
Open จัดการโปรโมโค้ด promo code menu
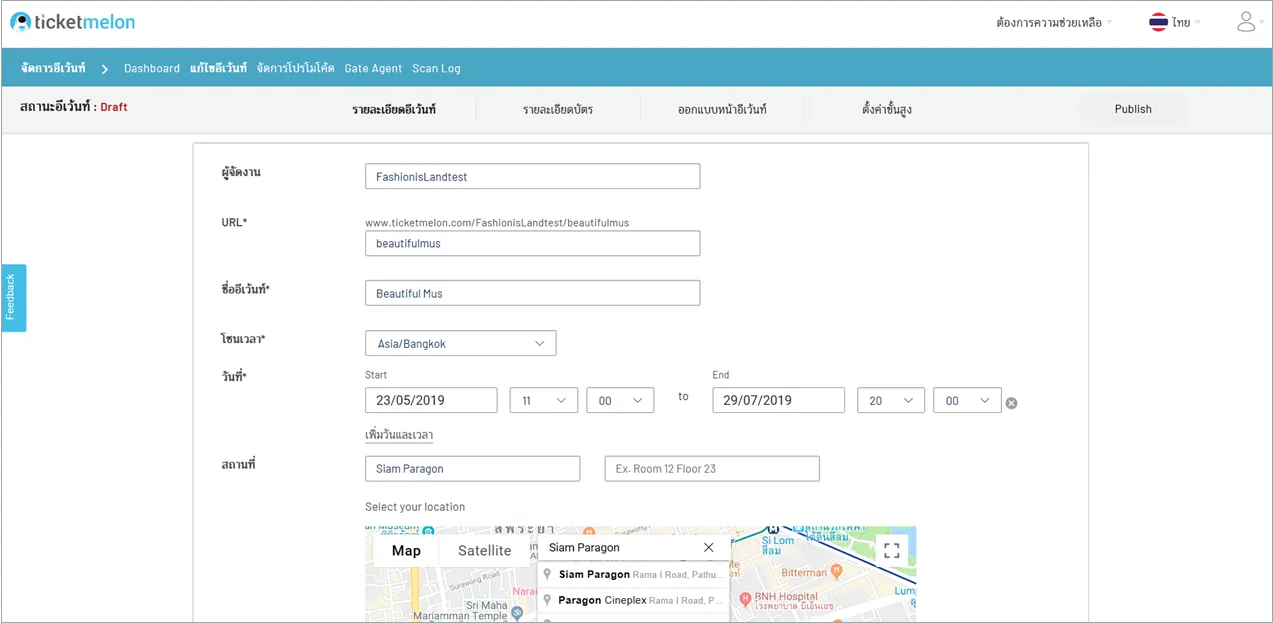(295, 68)
